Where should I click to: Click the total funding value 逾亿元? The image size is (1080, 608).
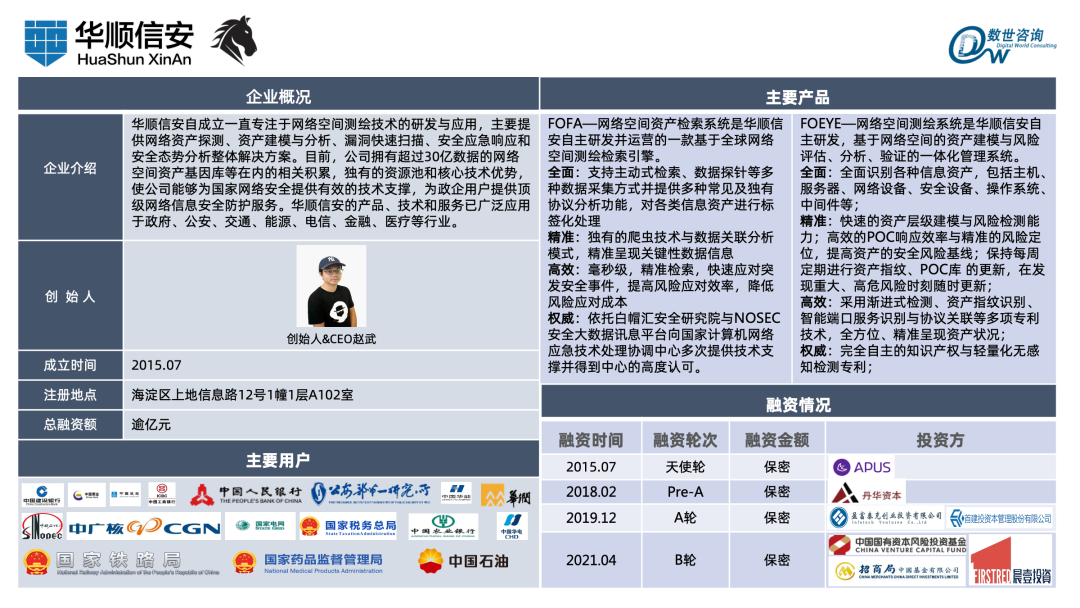(x=151, y=424)
